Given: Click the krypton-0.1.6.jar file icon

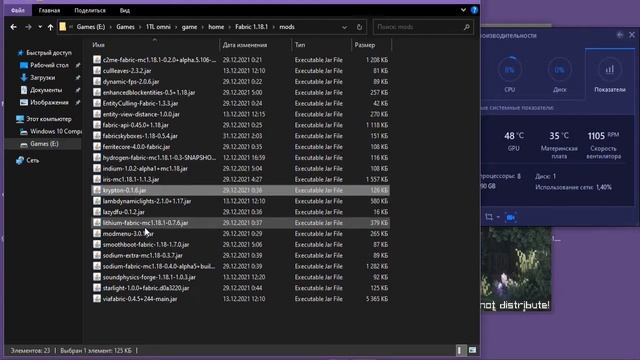Looking at the screenshot, I should [97, 190].
